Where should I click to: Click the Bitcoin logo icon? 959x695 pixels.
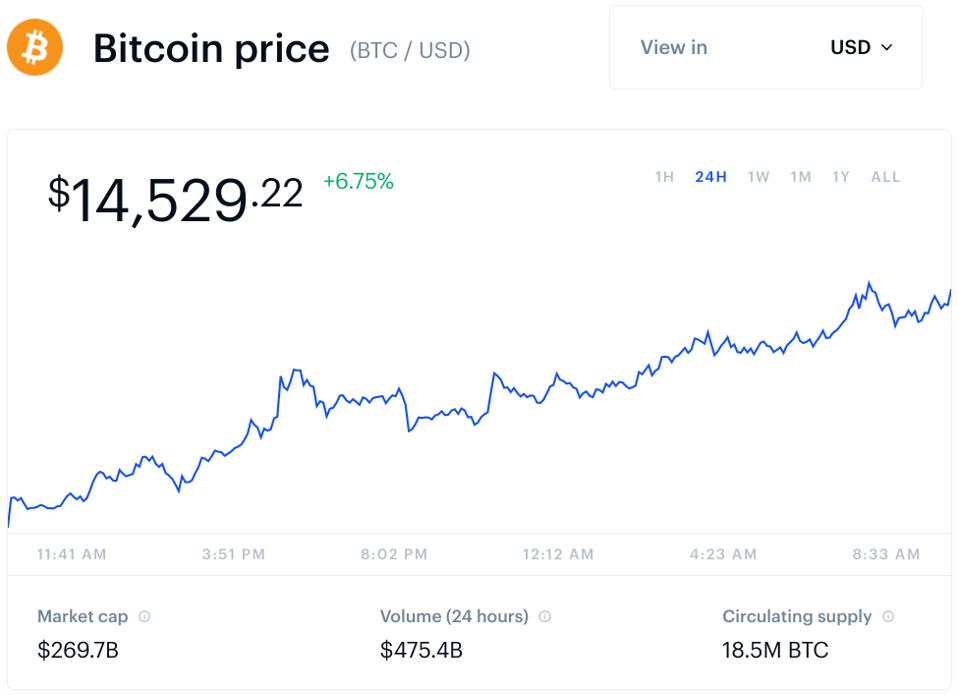(36, 47)
